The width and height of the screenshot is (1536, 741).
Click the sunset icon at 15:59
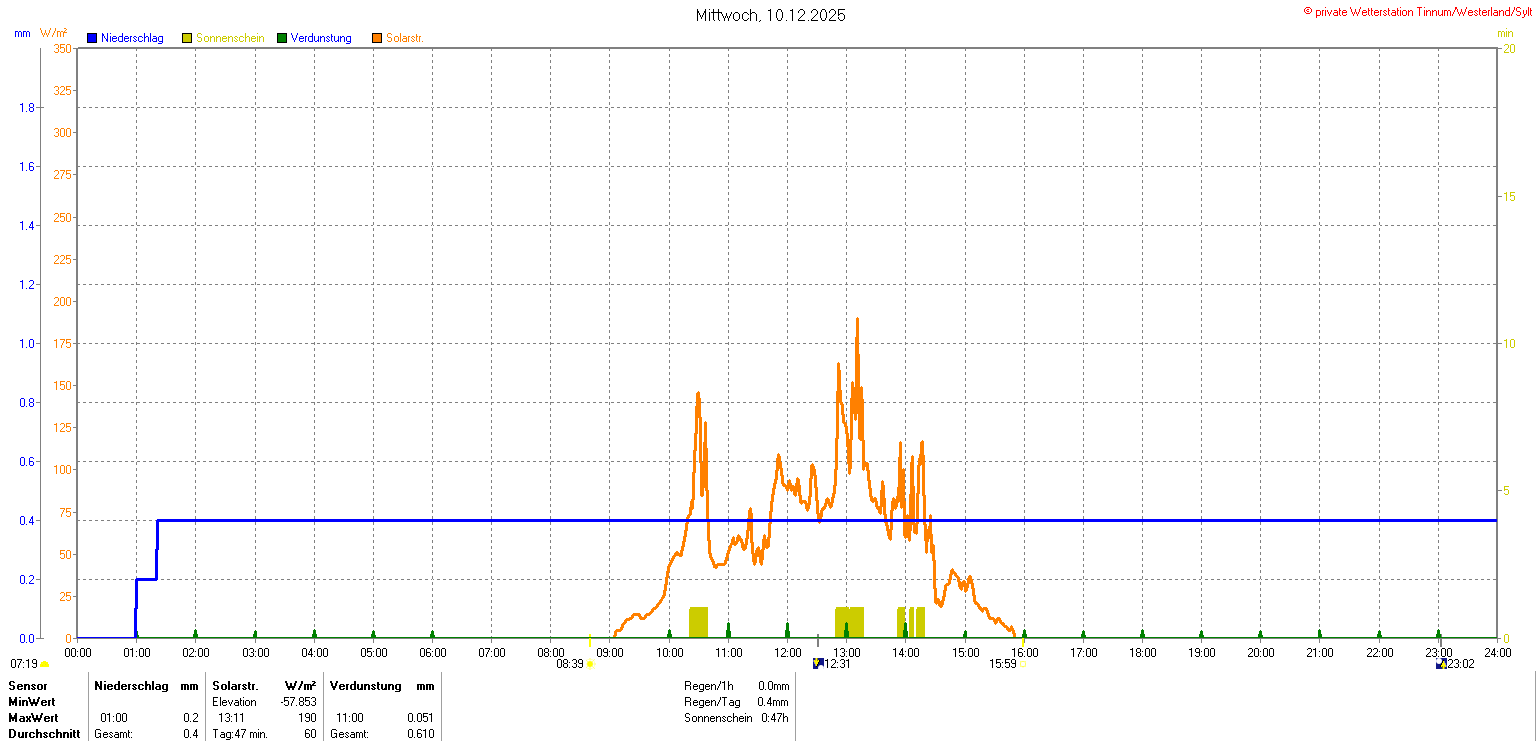[x=1021, y=664]
